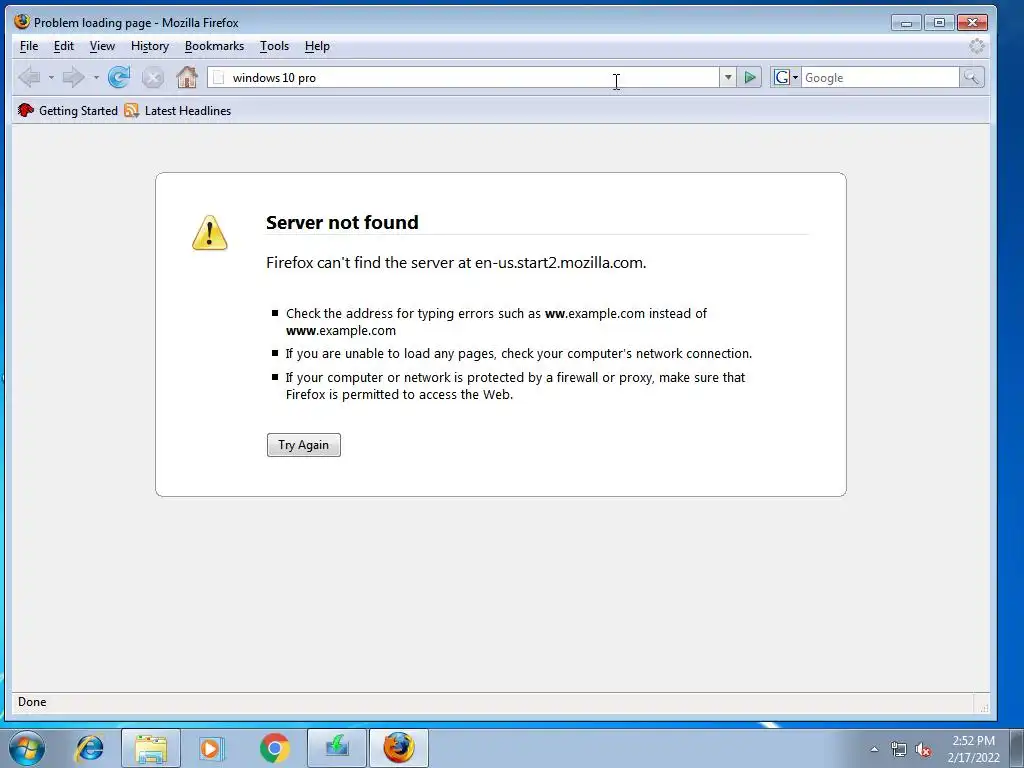Click the Firefox icon in title bar
The height and width of the screenshot is (768, 1024).
(22, 22)
